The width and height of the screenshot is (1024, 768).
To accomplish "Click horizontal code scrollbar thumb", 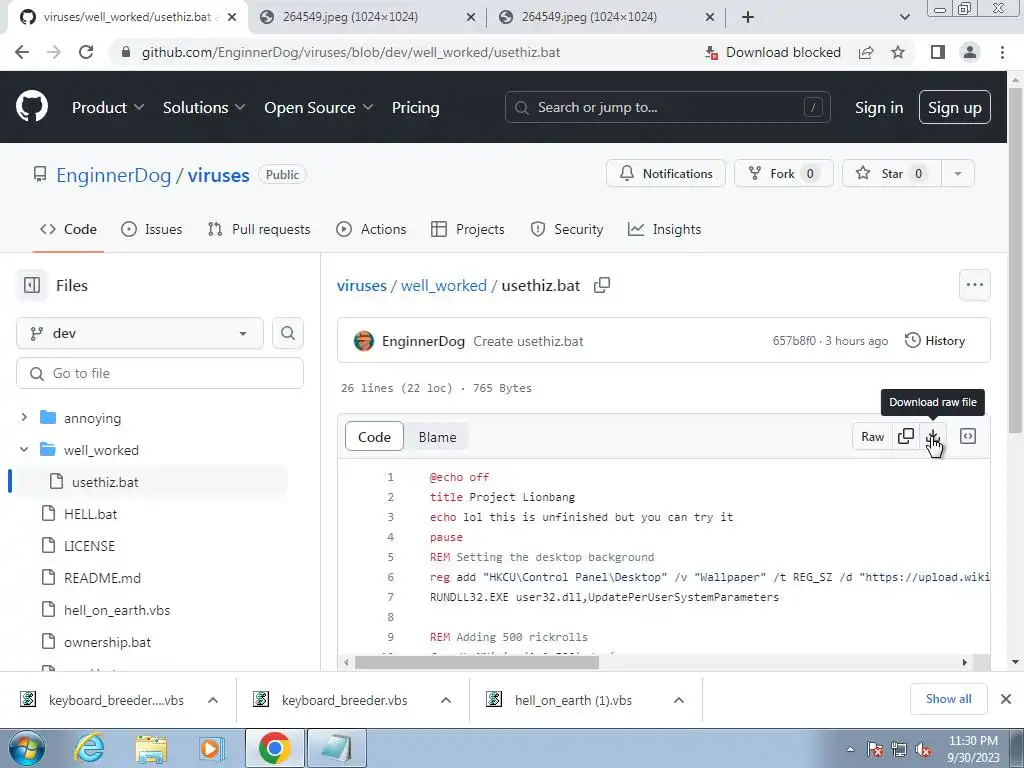I will point(477,662).
